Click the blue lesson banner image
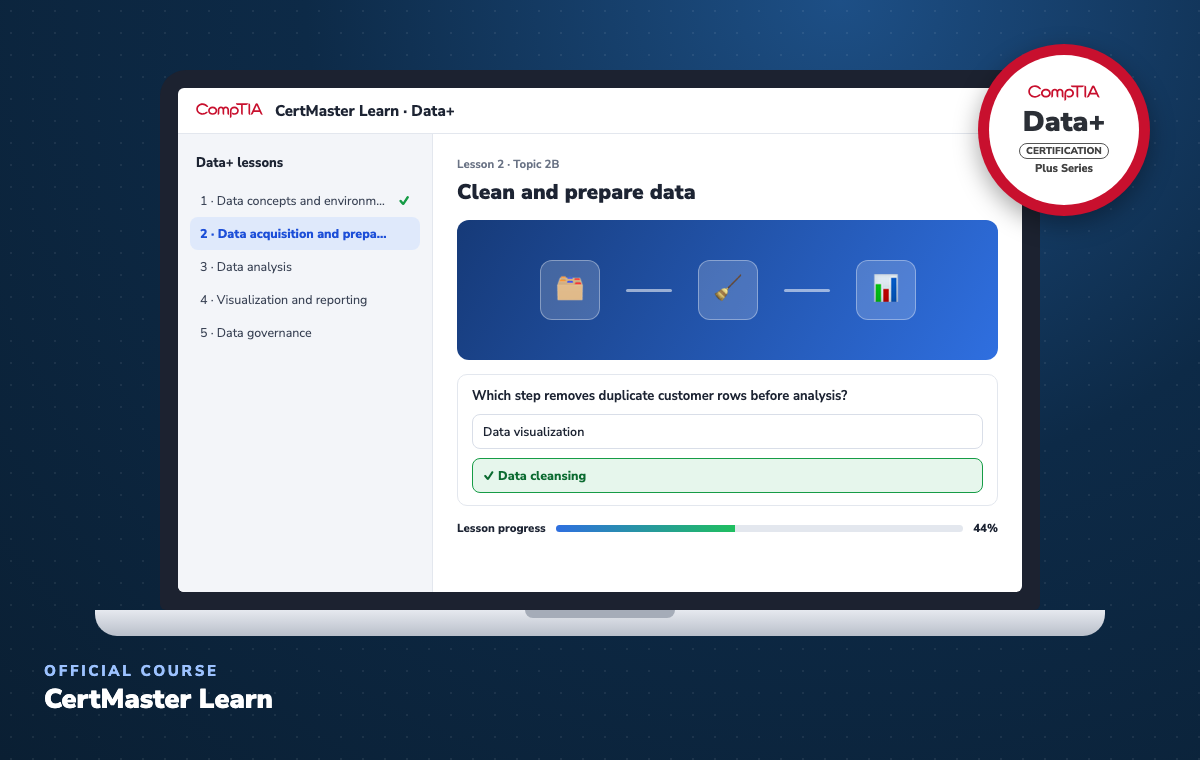Screen dimensions: 1200x760 pos(727,290)
